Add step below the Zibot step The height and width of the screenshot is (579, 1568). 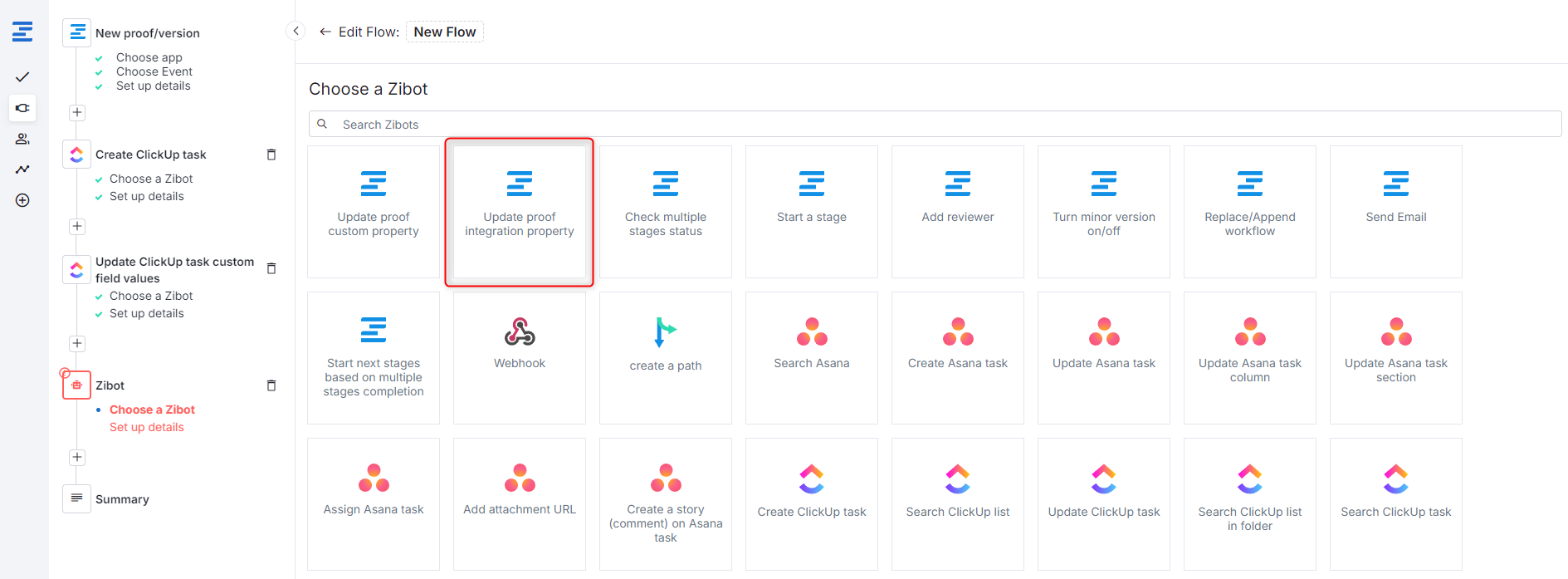point(77,457)
